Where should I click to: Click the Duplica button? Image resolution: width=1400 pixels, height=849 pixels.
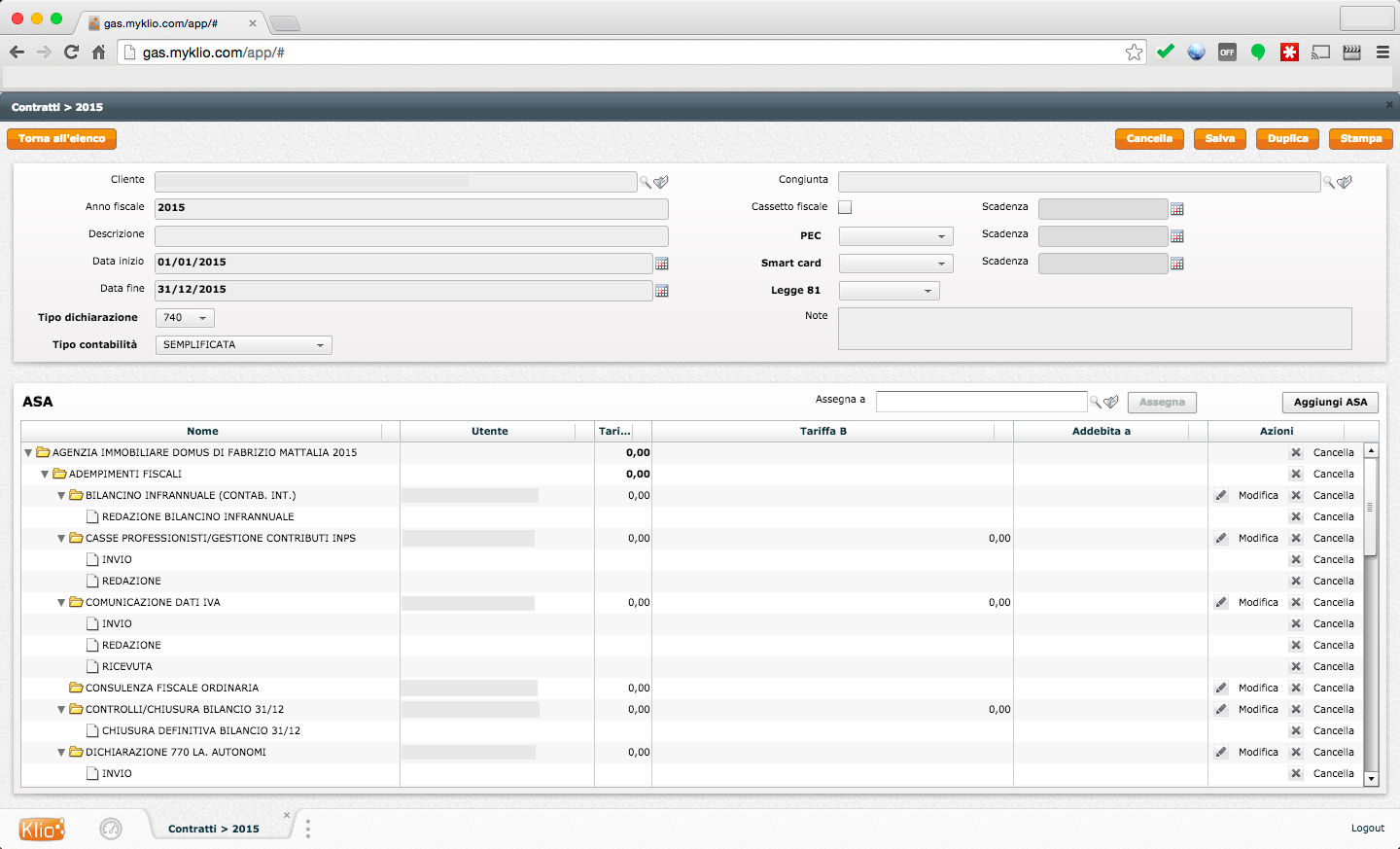pos(1288,139)
